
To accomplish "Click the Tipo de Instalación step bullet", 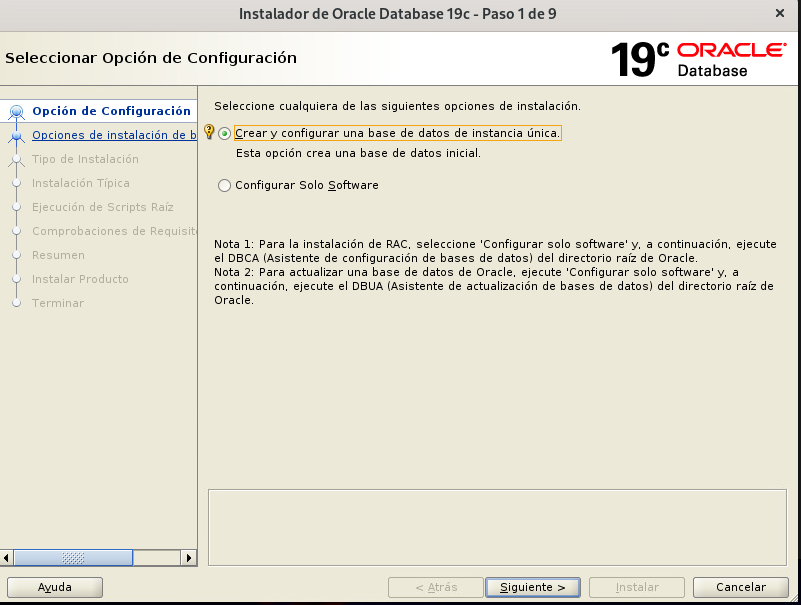I will coord(16,159).
